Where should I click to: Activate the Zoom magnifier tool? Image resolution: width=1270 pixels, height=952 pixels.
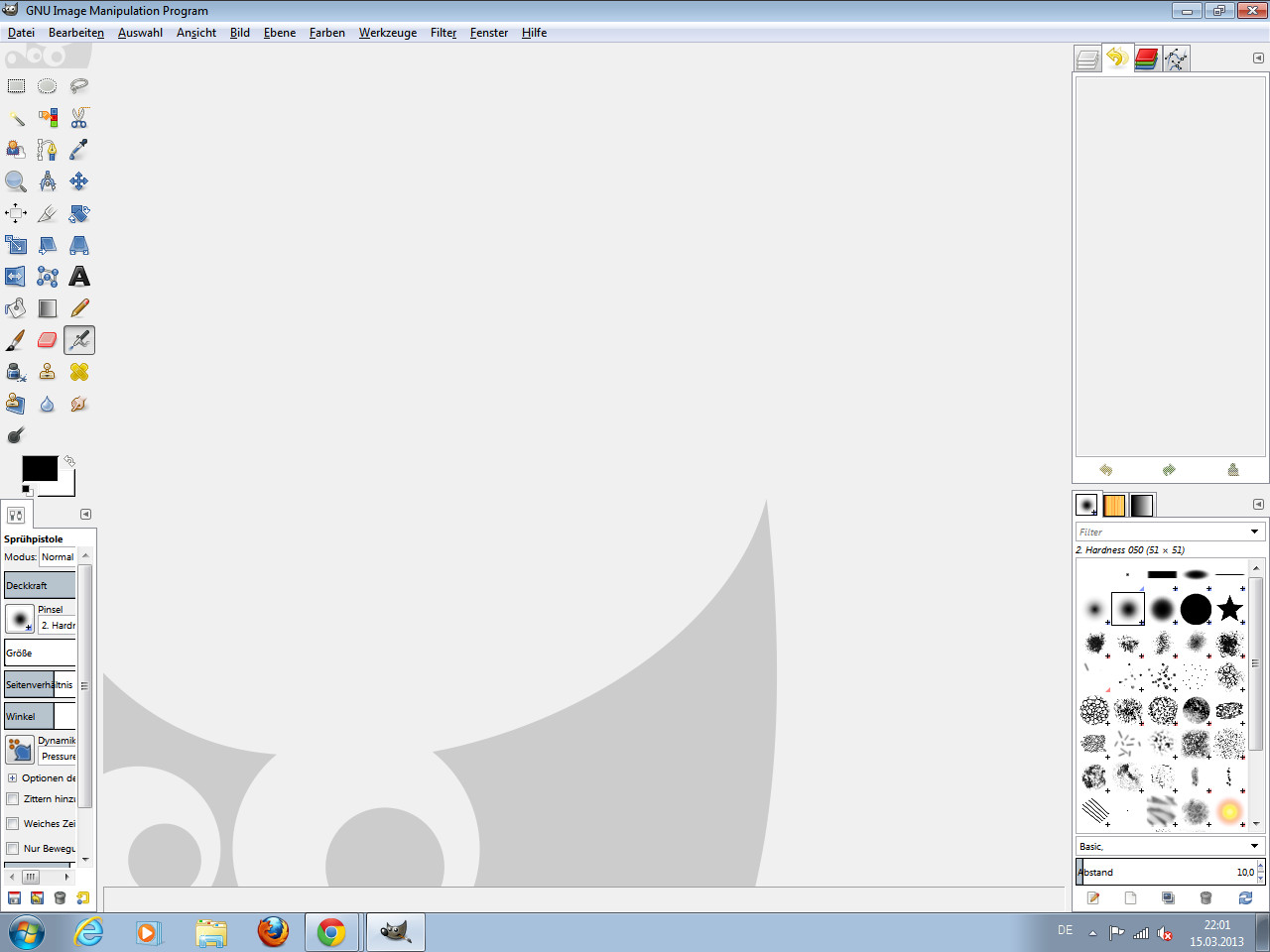16,181
